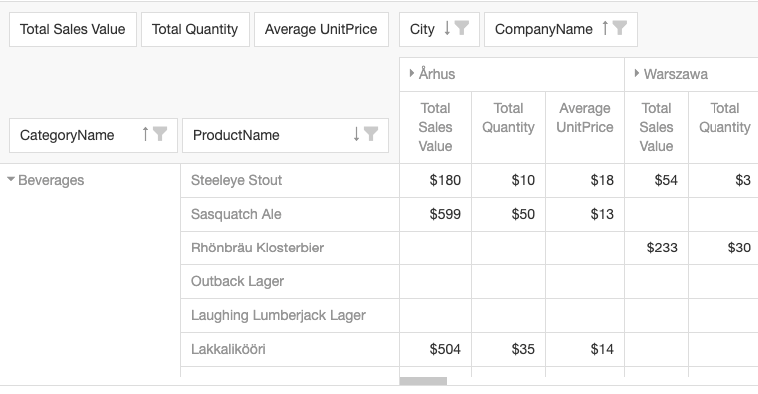Viewport: 758px width, 394px height.
Task: Click the $233 Rhönbräu Klosterbier sales cell
Action: [656, 248]
